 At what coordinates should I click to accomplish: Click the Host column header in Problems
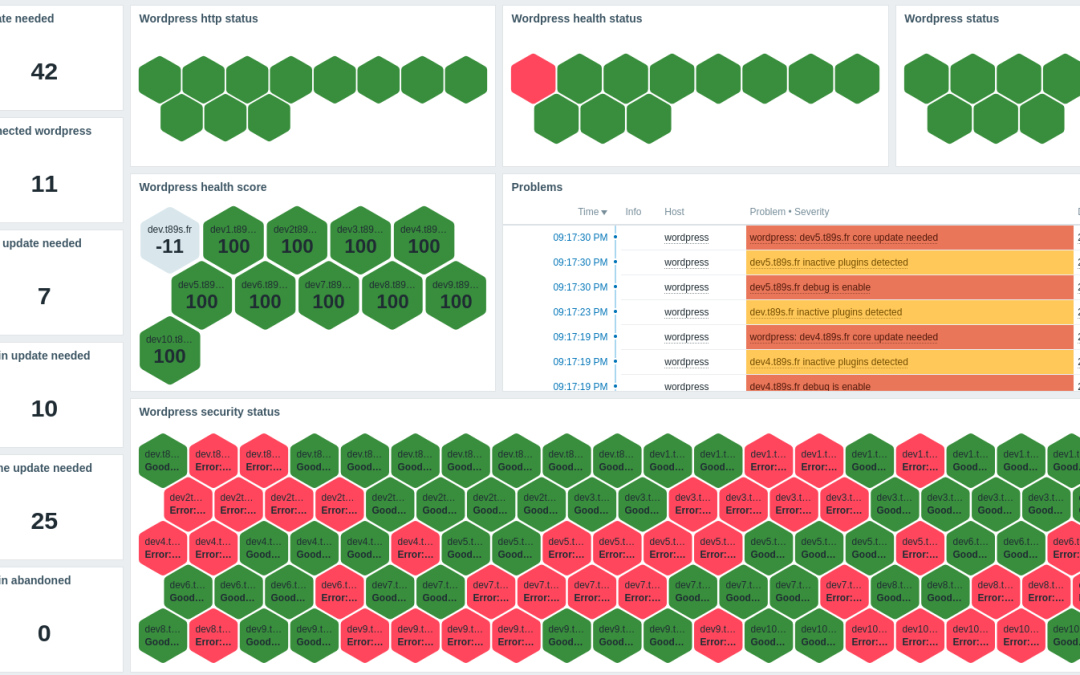674,212
